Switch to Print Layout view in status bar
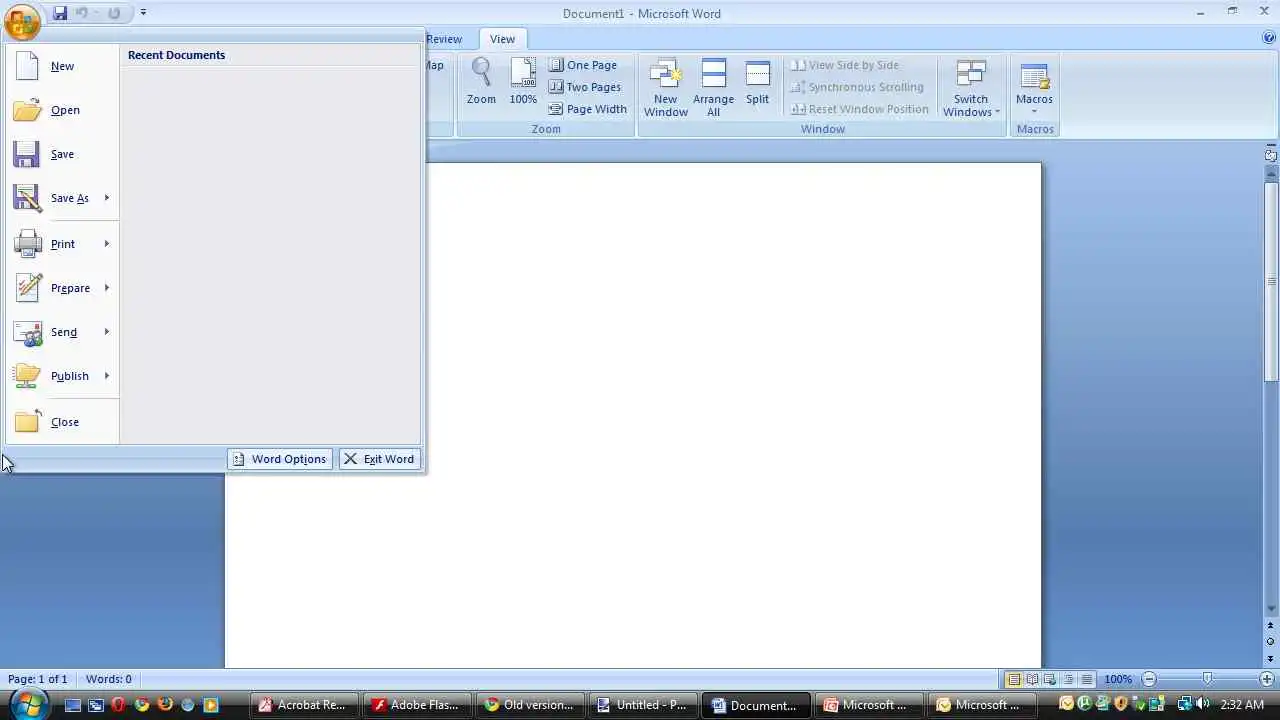The height and width of the screenshot is (720, 1280). tap(1014, 679)
